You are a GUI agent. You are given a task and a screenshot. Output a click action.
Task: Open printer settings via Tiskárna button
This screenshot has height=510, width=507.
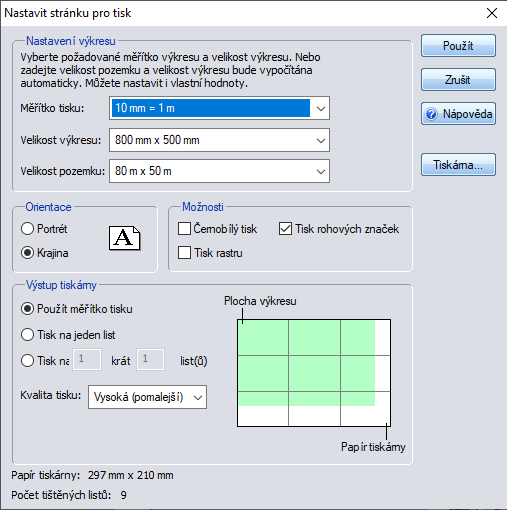(x=458, y=165)
